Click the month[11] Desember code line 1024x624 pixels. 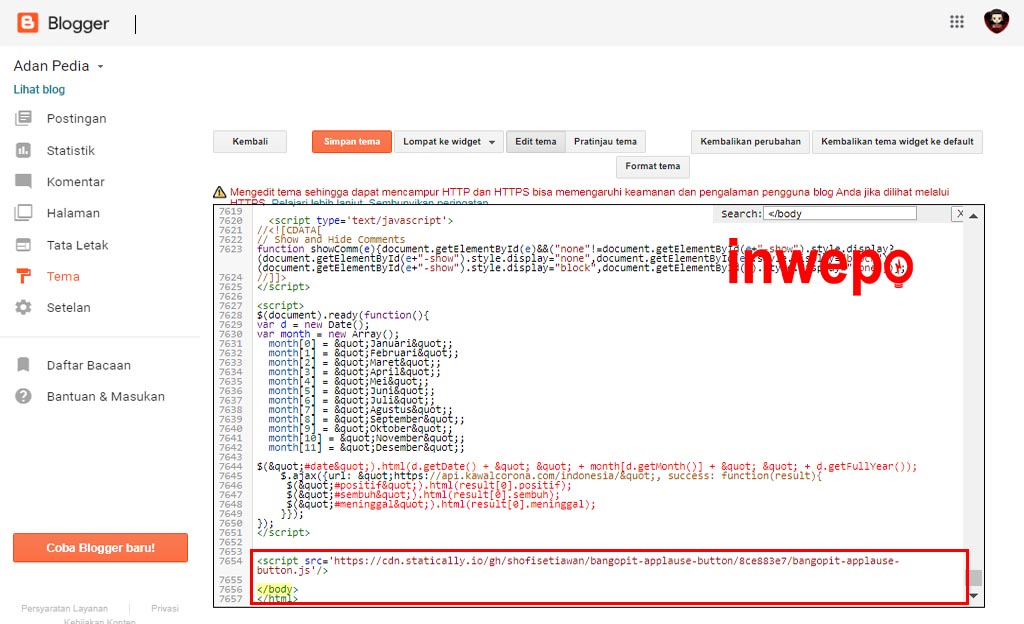coord(366,448)
